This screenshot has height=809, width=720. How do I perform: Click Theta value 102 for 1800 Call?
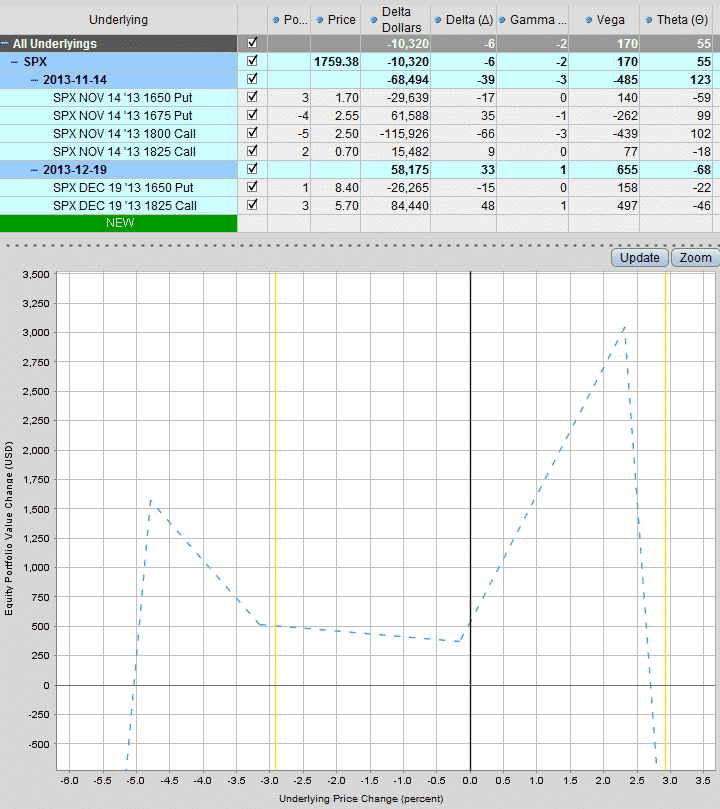700,134
